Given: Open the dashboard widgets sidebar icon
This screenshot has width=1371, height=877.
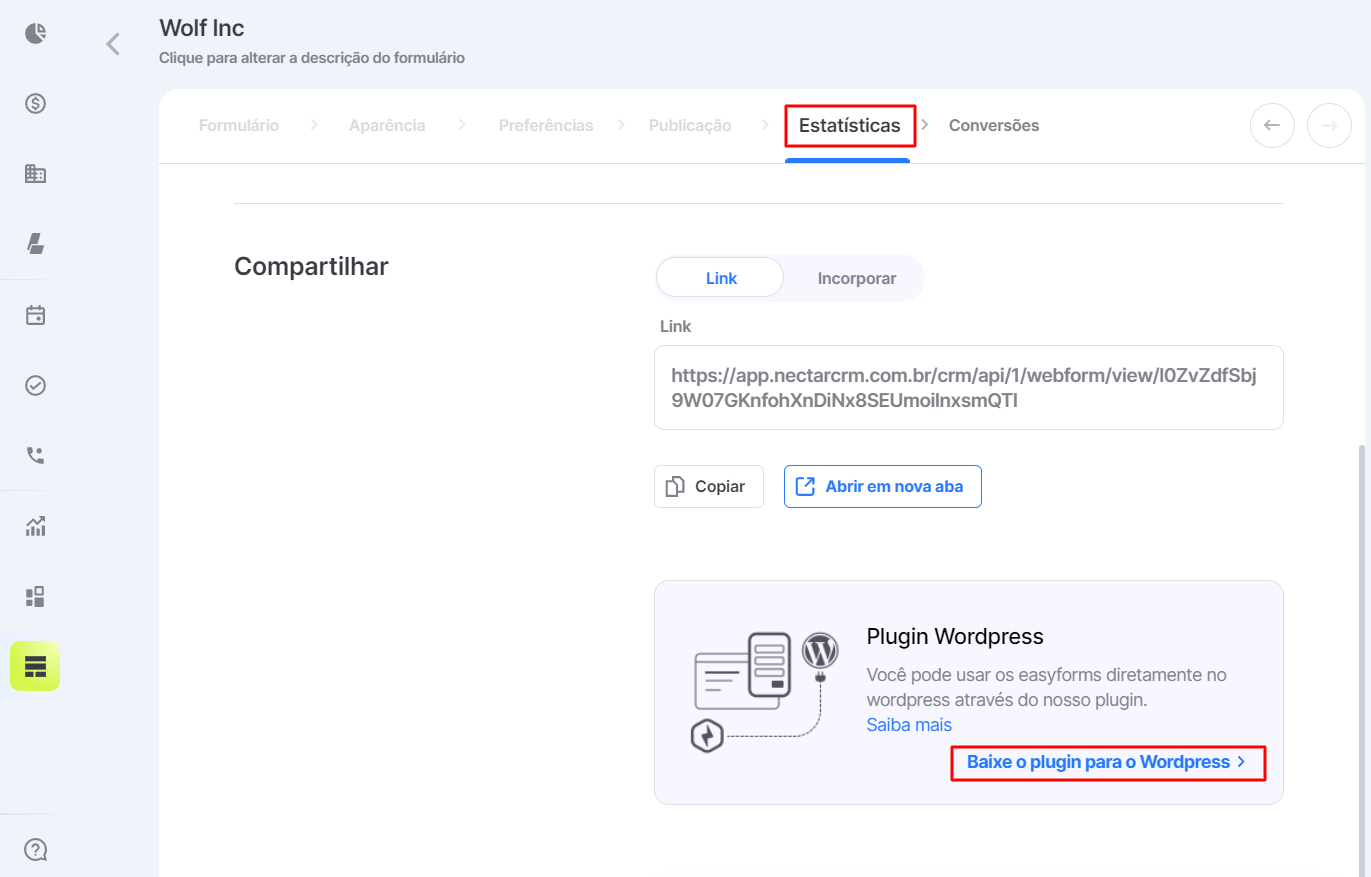Looking at the screenshot, I should 36,597.
